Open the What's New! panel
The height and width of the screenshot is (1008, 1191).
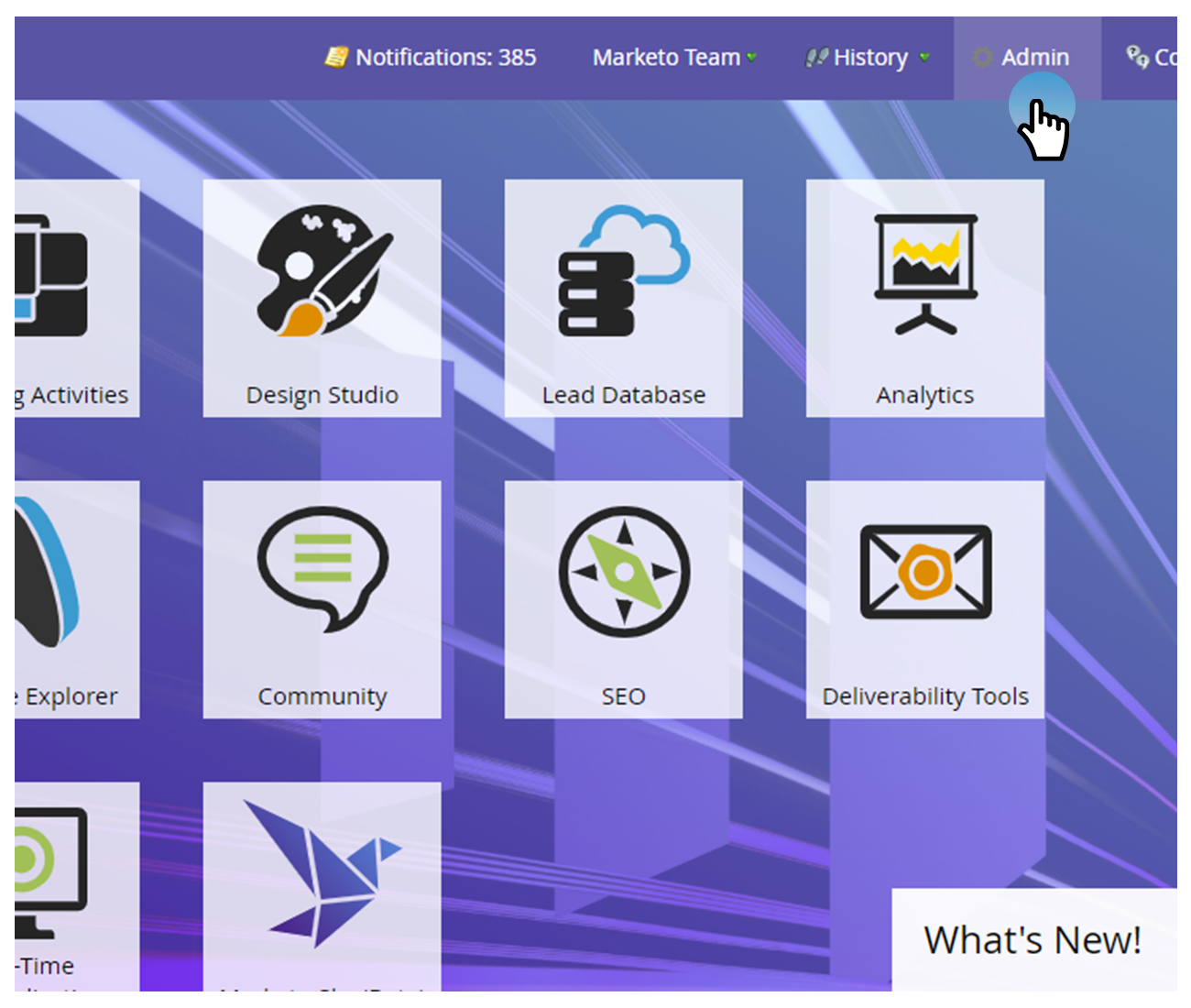1033,940
